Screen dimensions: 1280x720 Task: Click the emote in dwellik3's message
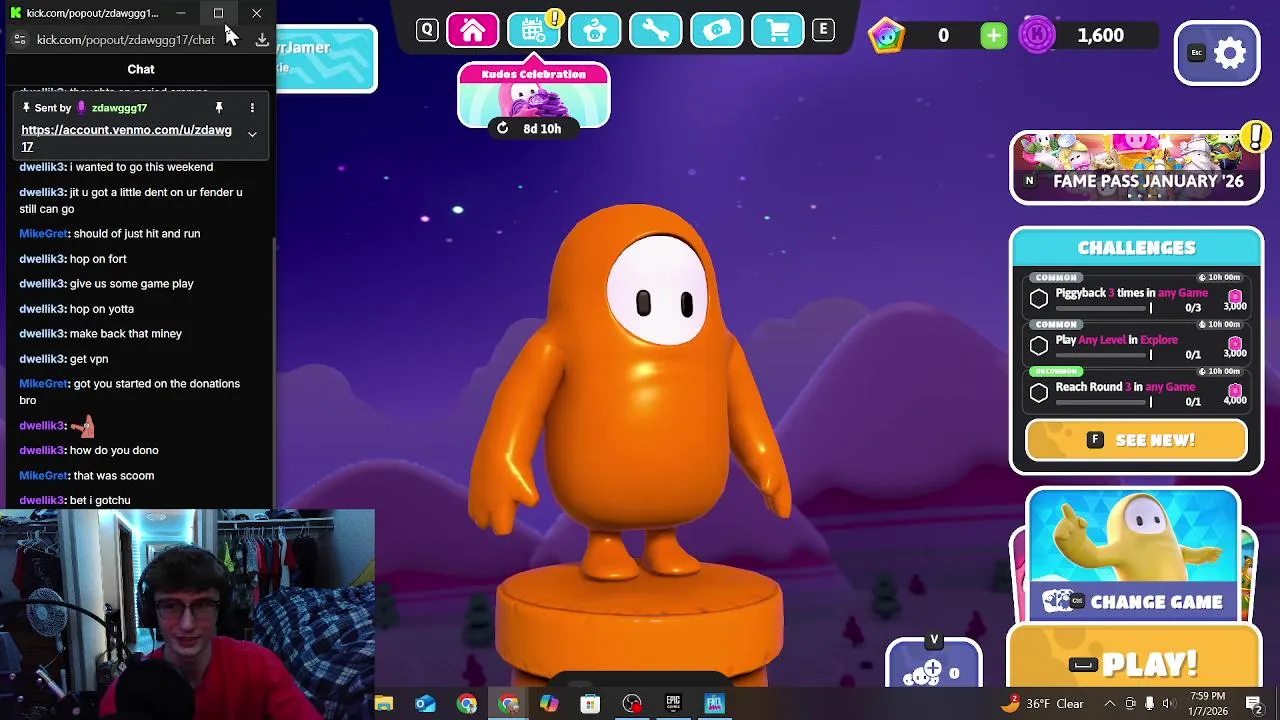(x=83, y=426)
